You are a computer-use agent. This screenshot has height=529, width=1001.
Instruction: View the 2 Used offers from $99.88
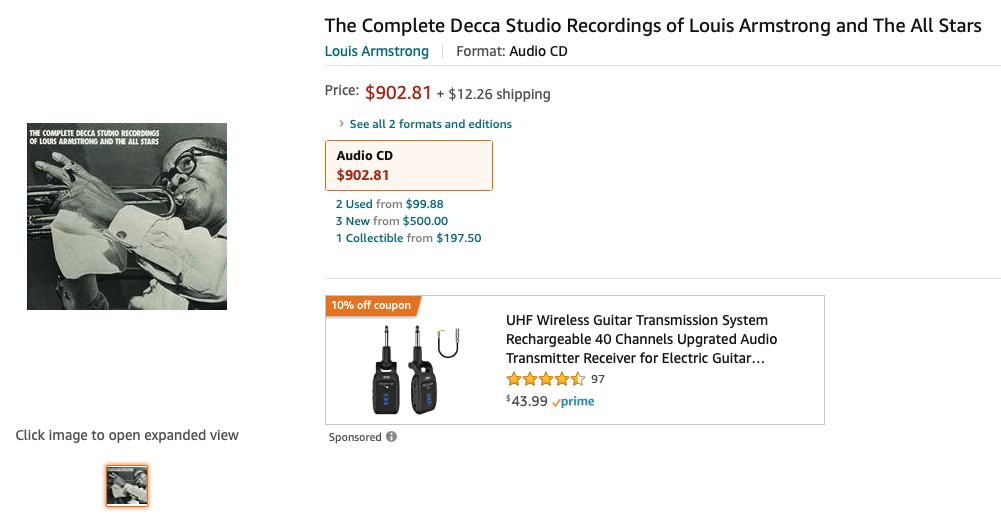pyautogui.click(x=389, y=204)
